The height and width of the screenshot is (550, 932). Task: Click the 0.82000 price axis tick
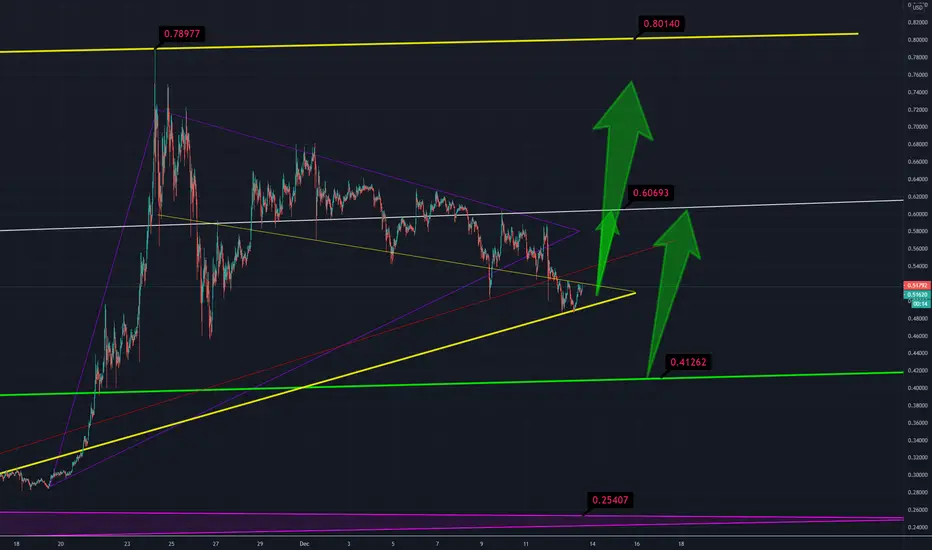(918, 23)
